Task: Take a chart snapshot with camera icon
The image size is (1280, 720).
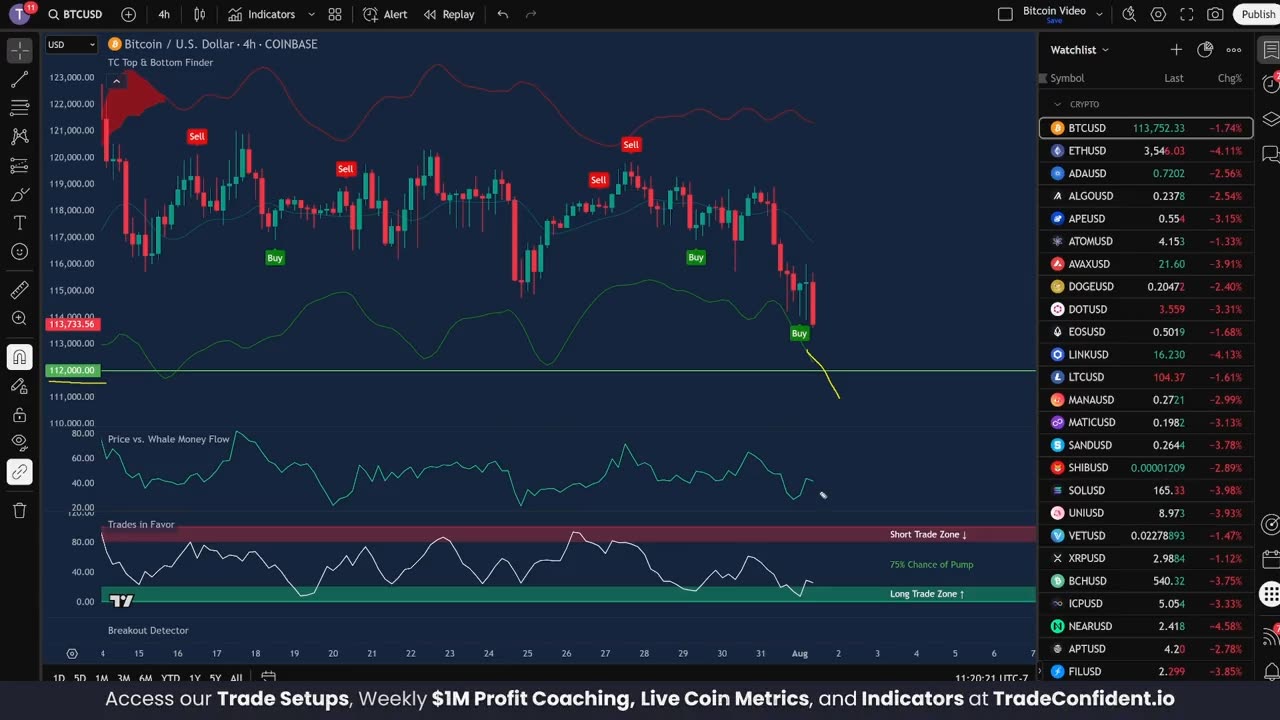Action: point(1215,14)
